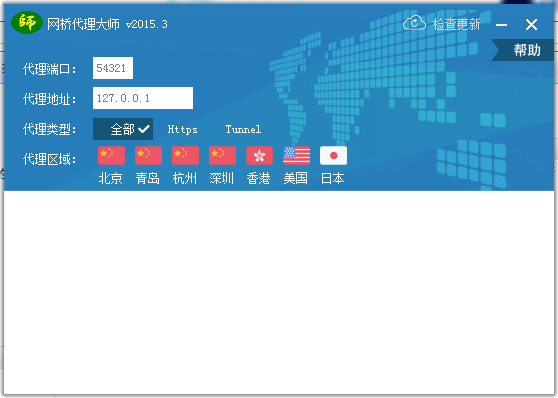
Task: Focus the 代理端口 field showing 54321
Action: [x=113, y=68]
